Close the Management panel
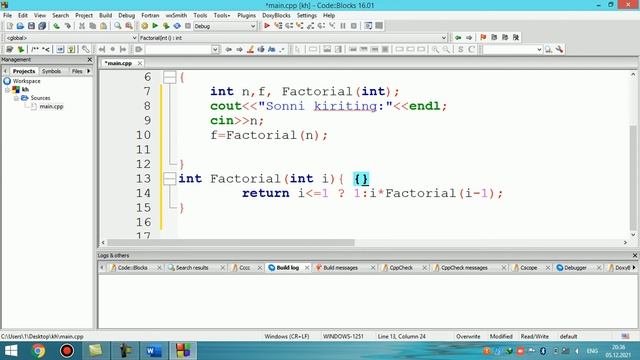The height and width of the screenshot is (360, 640). point(90,60)
